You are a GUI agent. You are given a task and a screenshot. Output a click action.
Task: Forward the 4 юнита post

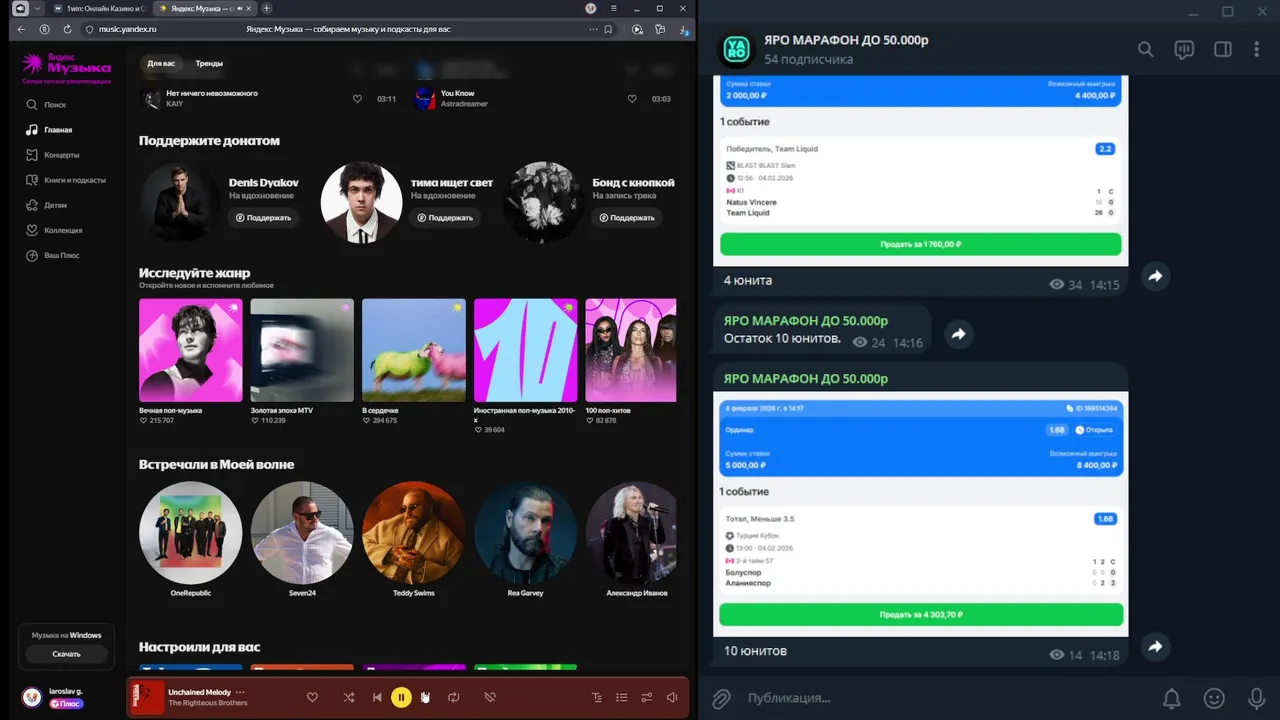pos(1155,276)
